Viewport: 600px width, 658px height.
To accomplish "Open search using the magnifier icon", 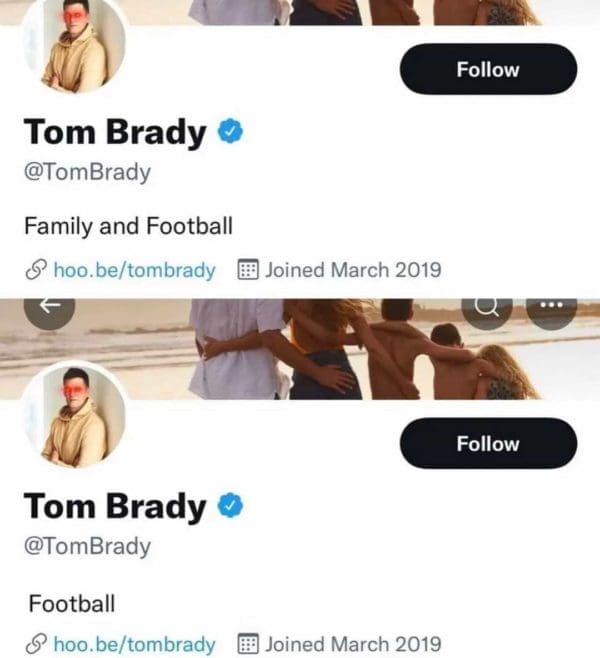I will tap(487, 307).
